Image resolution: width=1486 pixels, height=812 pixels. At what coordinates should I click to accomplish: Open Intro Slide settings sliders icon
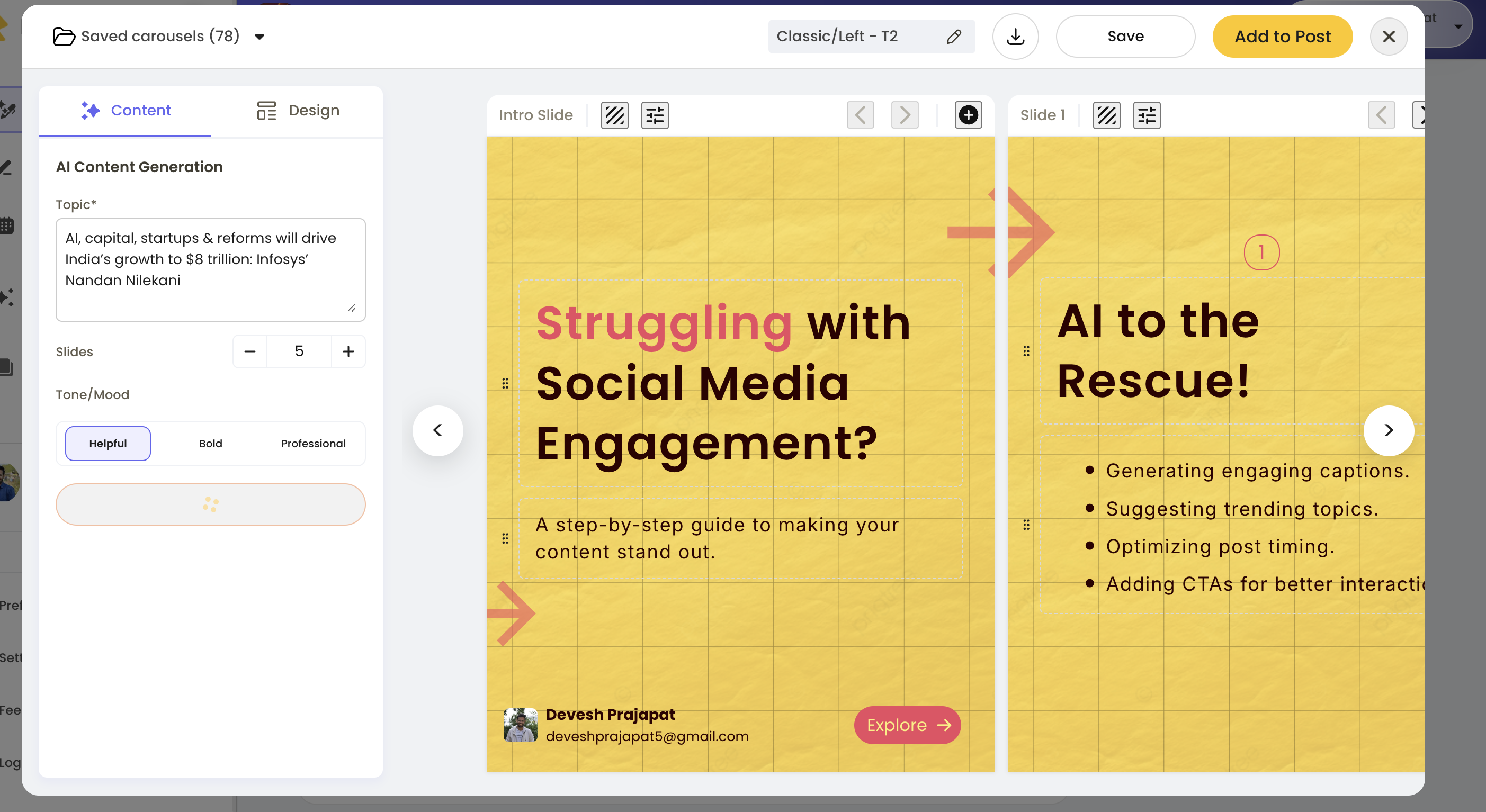point(655,115)
